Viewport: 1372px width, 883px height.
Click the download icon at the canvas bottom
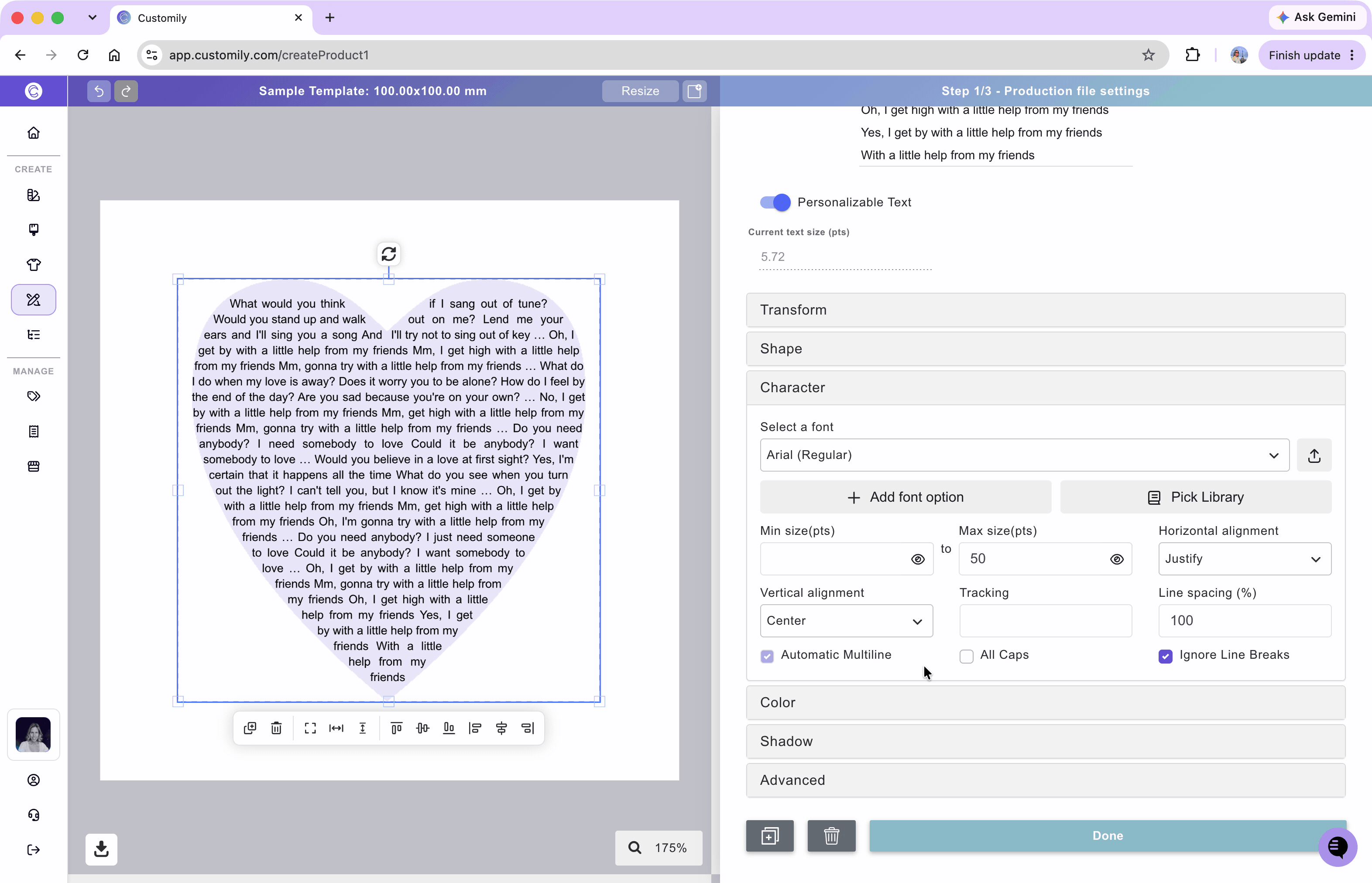tap(102, 849)
